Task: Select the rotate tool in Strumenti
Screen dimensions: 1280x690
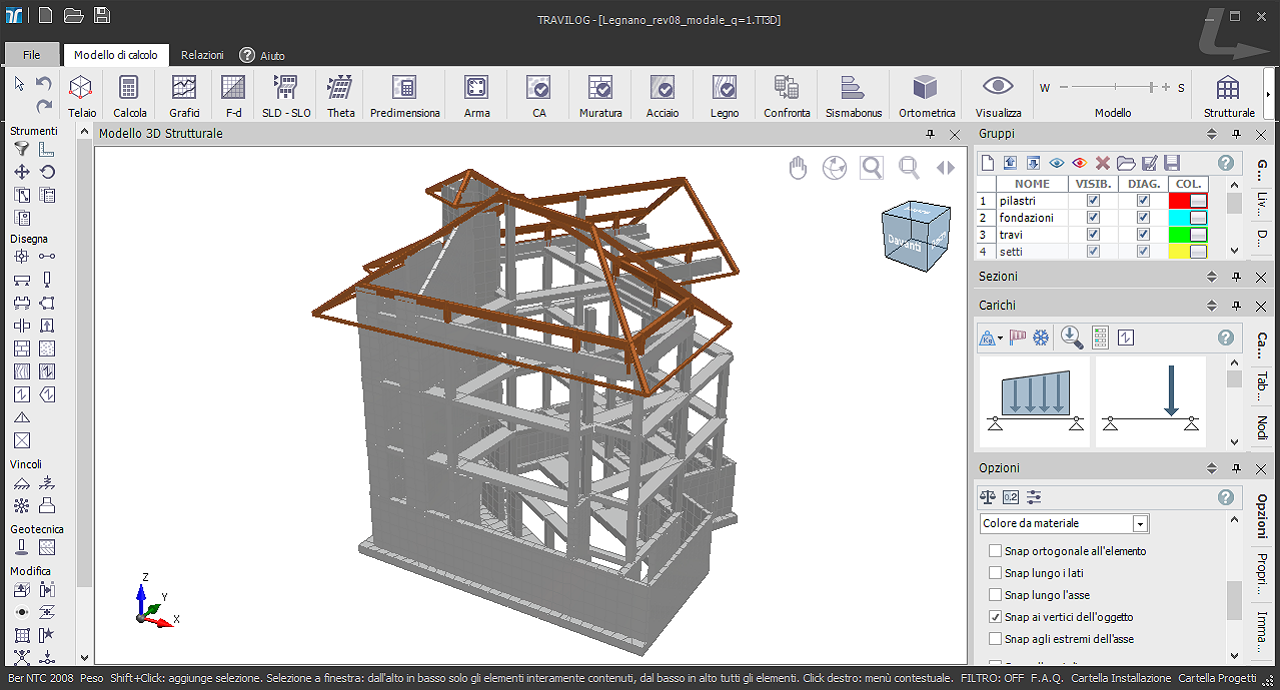Action: pyautogui.click(x=47, y=172)
